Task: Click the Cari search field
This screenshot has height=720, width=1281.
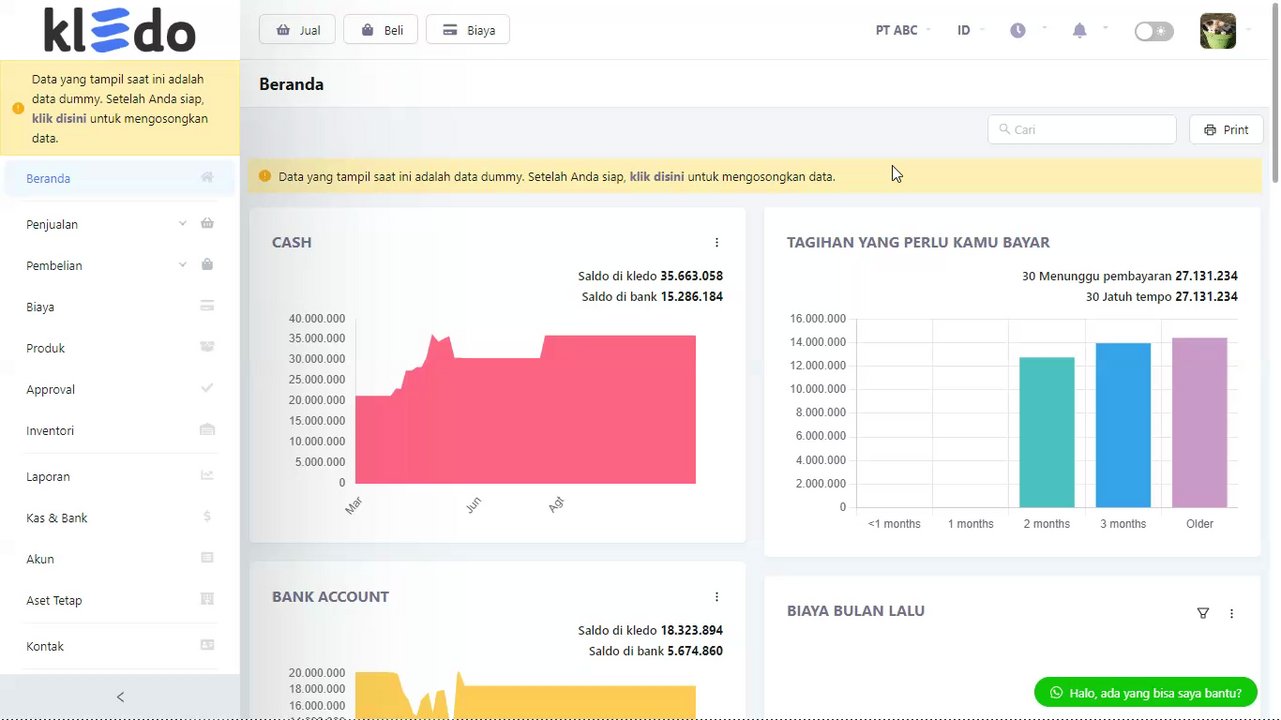Action: (1082, 130)
